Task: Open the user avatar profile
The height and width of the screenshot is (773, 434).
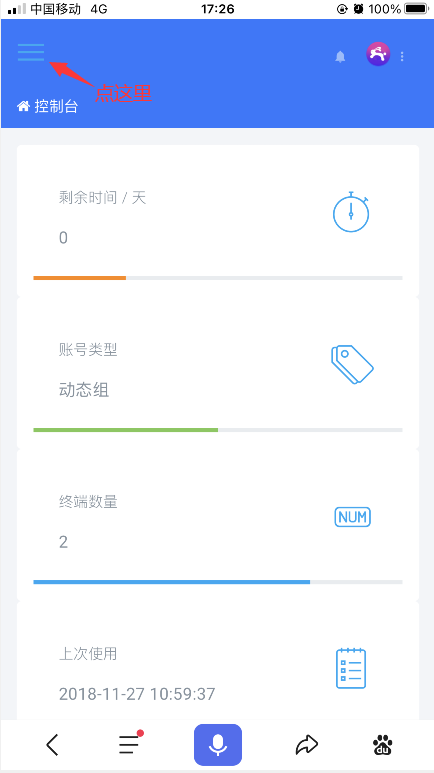Action: tap(378, 54)
